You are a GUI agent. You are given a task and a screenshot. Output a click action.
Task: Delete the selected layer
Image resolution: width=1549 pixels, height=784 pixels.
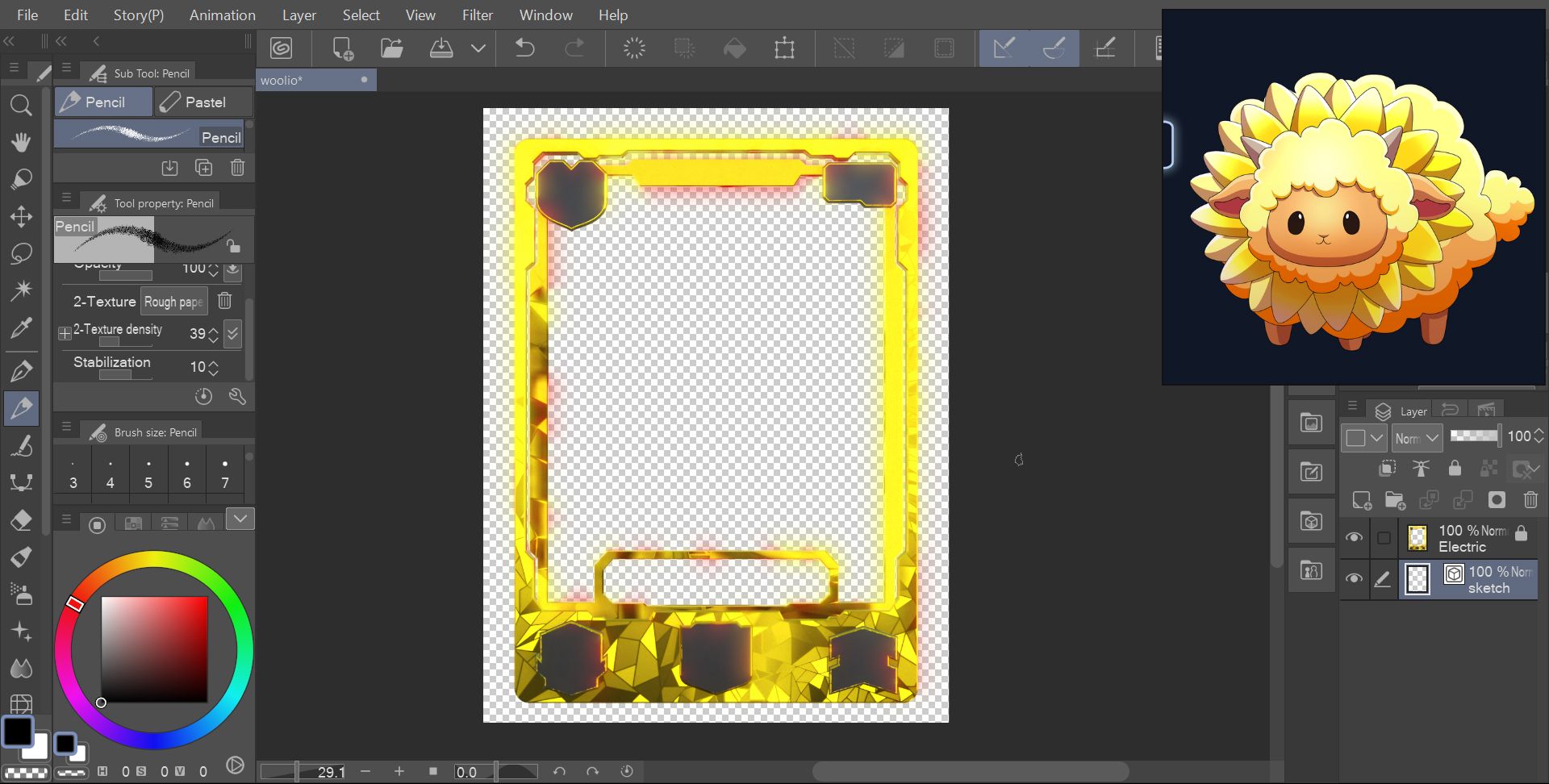1530,500
